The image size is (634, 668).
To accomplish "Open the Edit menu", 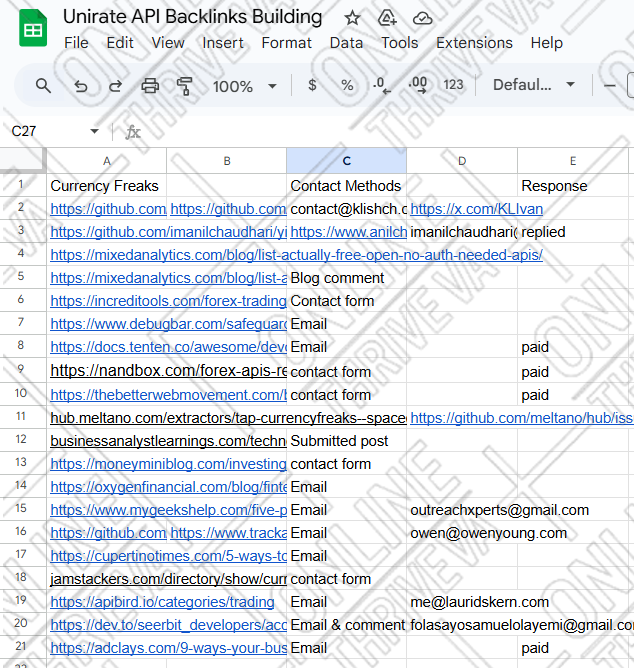I will (x=120, y=43).
